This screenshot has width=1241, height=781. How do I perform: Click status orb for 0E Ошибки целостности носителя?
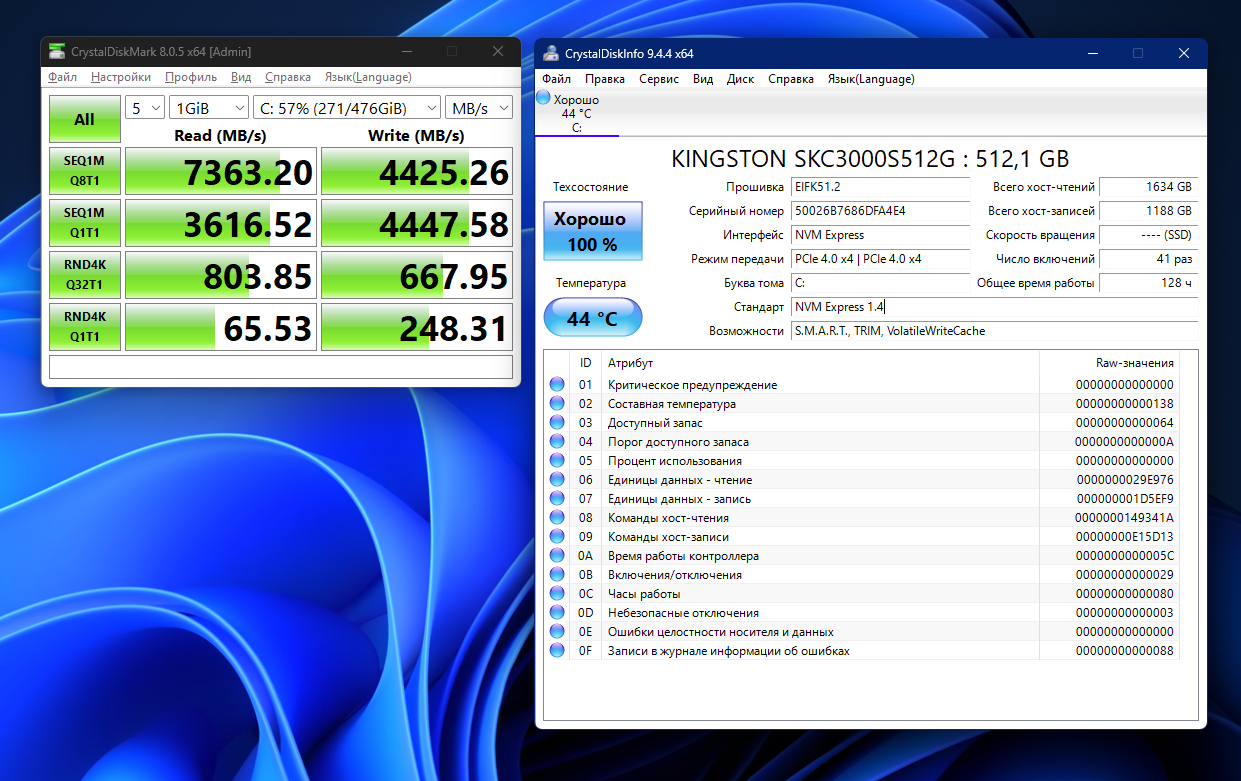[557, 632]
